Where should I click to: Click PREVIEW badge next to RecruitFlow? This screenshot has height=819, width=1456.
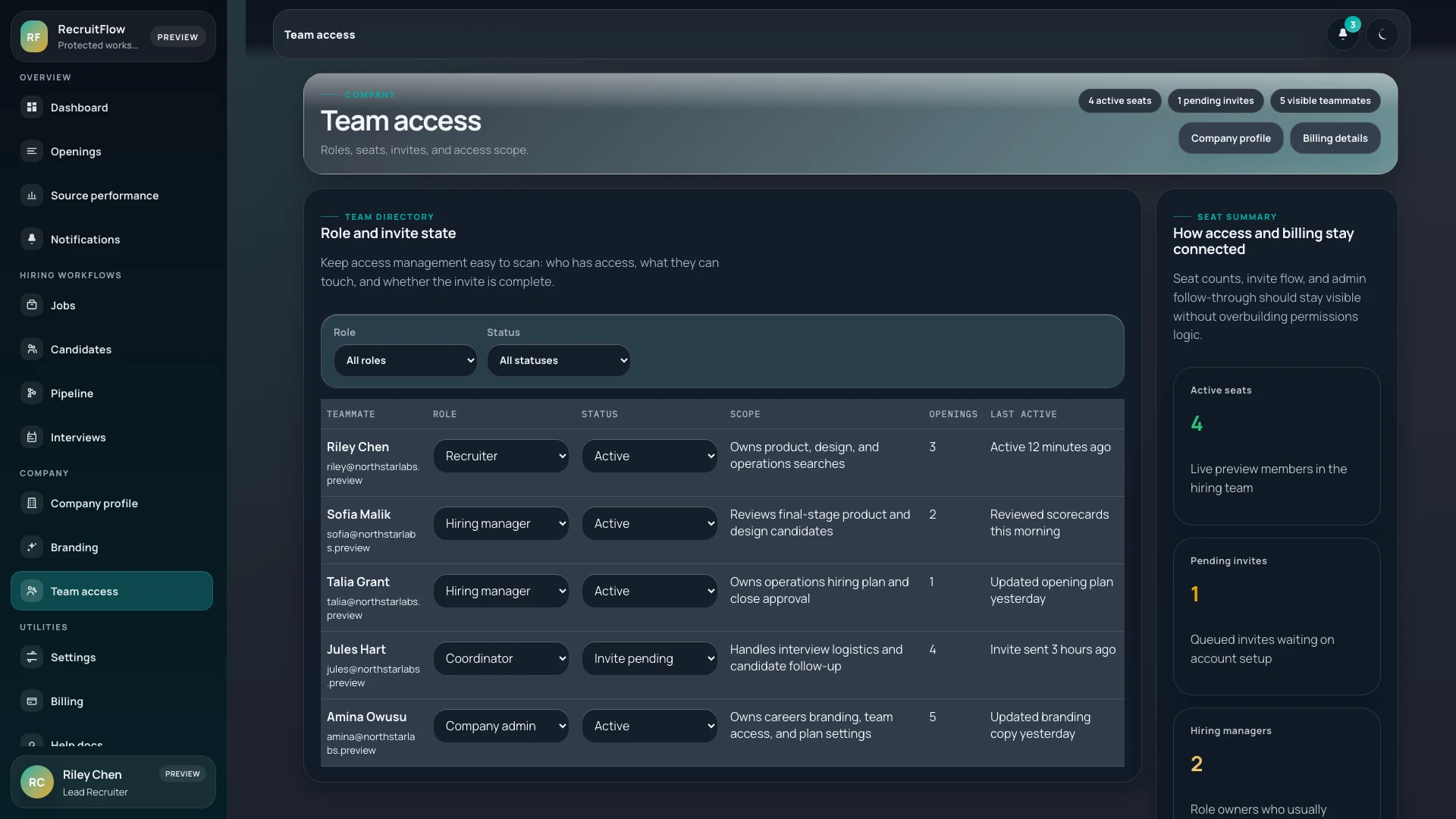click(177, 37)
